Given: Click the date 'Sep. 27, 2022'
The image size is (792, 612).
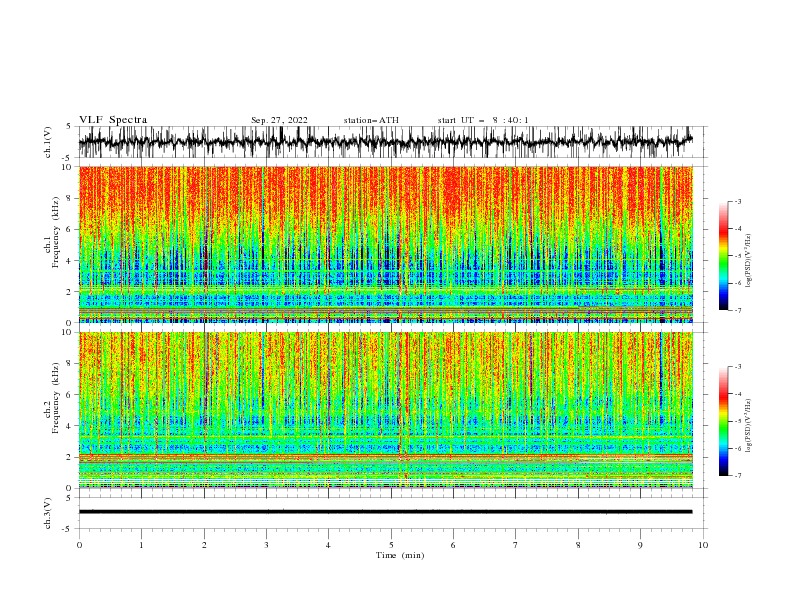Looking at the screenshot, I should (x=279, y=120).
